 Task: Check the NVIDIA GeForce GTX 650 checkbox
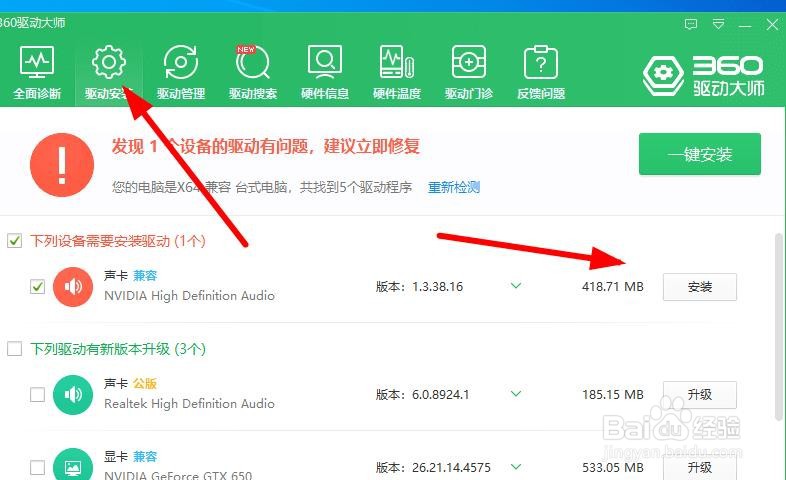pyautogui.click(x=37, y=468)
